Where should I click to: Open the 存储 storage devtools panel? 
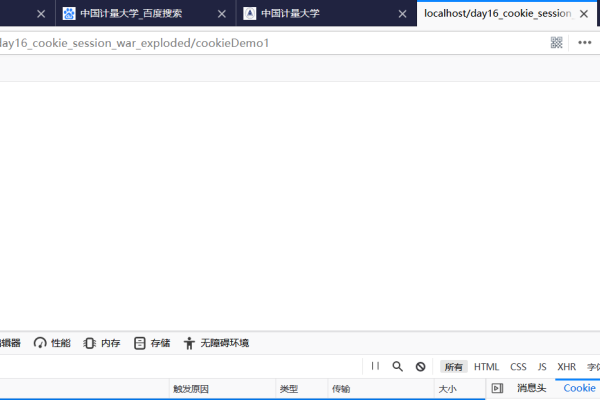[x=152, y=343]
